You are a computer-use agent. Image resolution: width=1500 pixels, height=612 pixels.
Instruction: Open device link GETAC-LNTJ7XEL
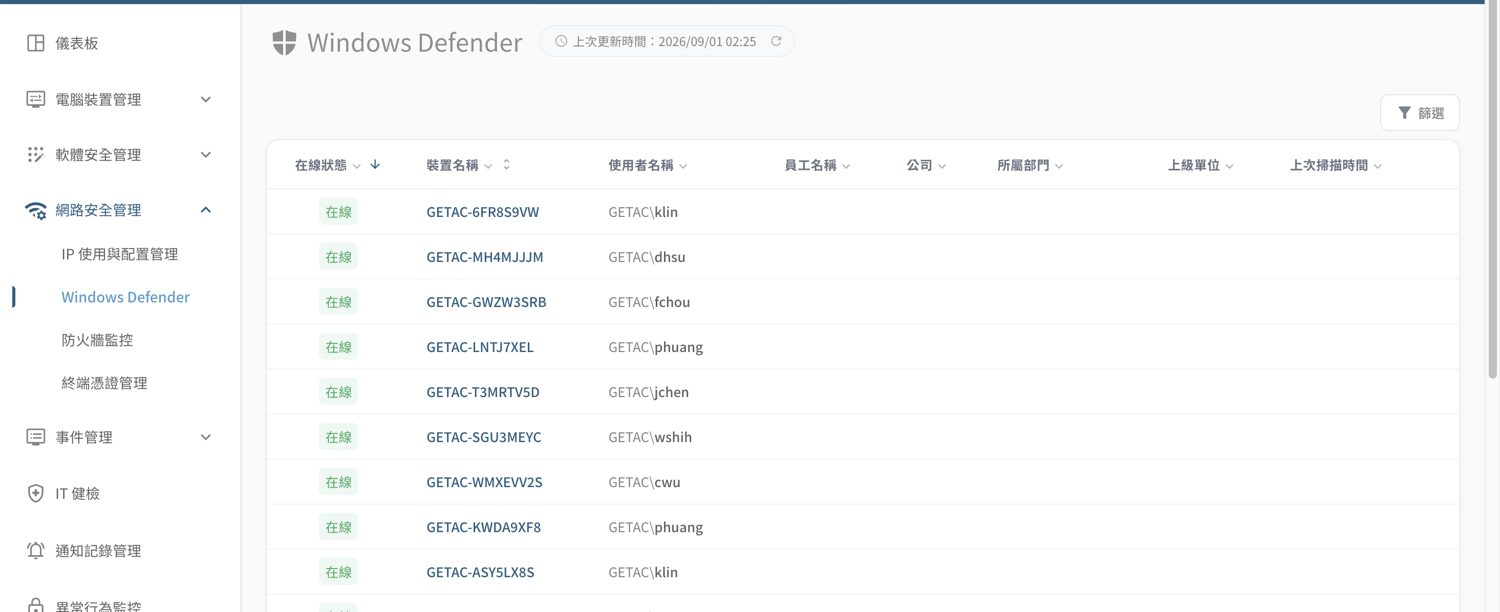(480, 347)
